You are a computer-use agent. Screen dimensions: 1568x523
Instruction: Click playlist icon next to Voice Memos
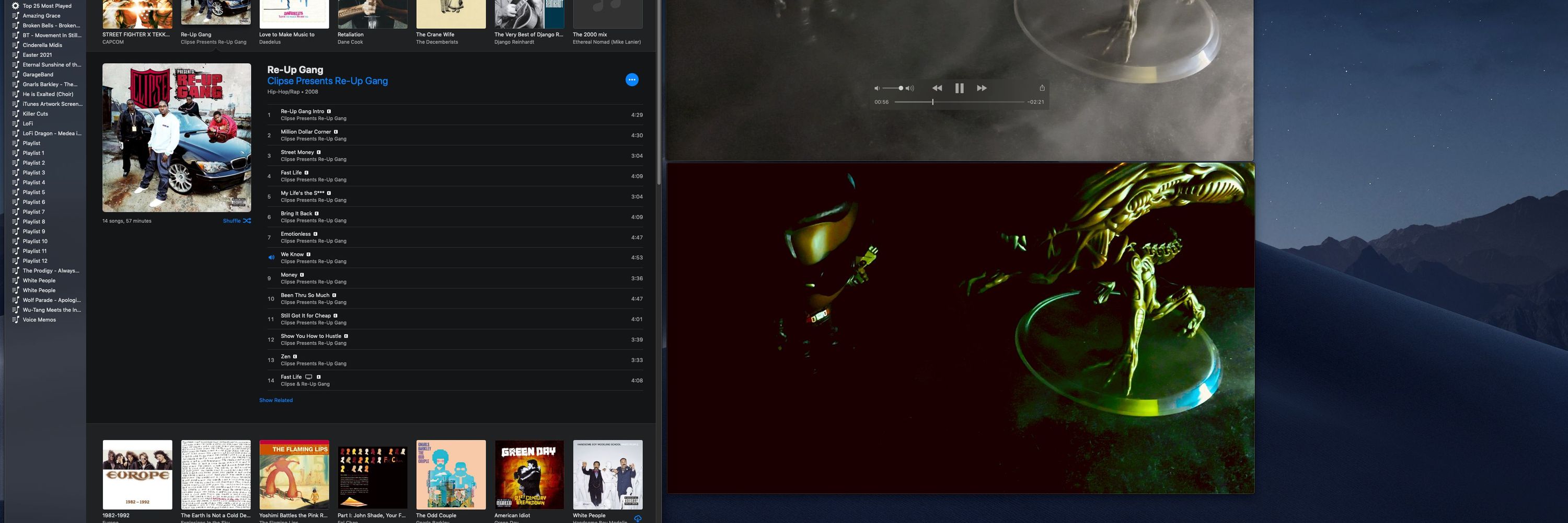[16, 320]
